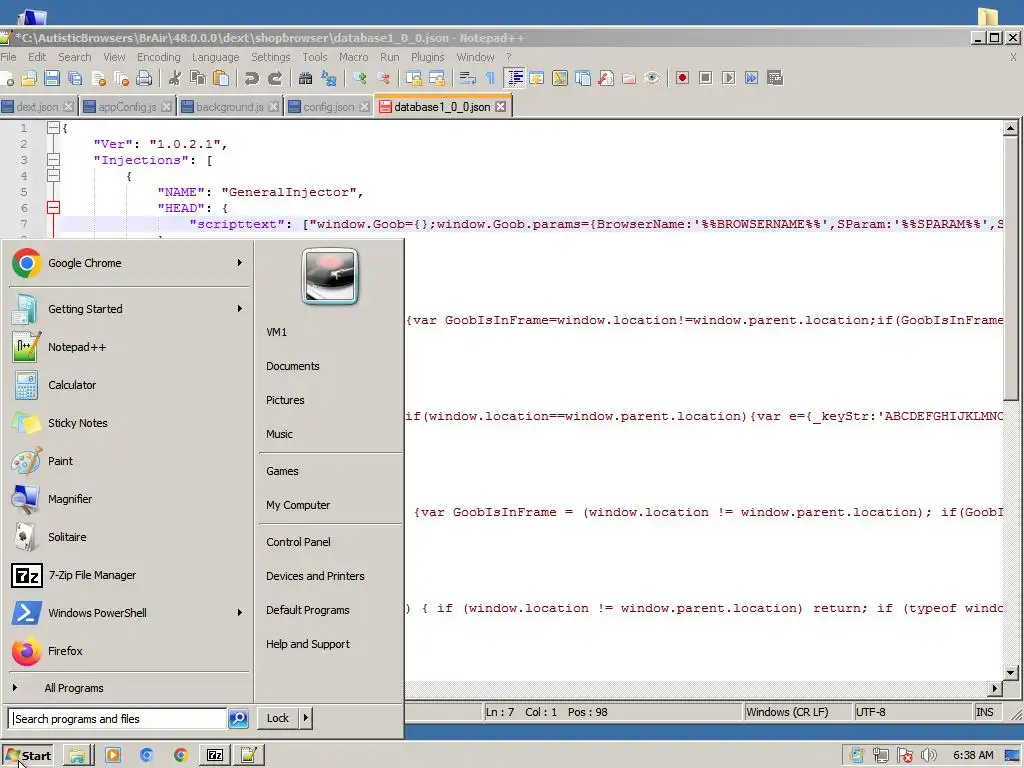Click the Zoom Out toolbar icon
The height and width of the screenshot is (768, 1024).
coord(383,78)
